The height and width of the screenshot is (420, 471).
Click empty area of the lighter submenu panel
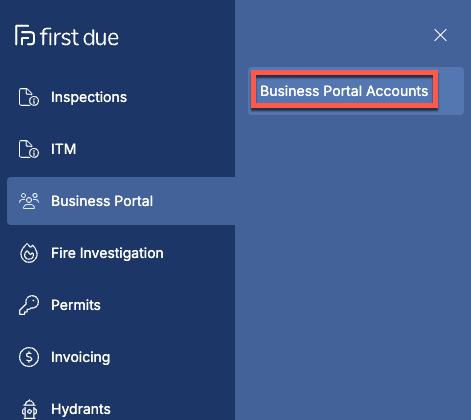click(x=353, y=267)
